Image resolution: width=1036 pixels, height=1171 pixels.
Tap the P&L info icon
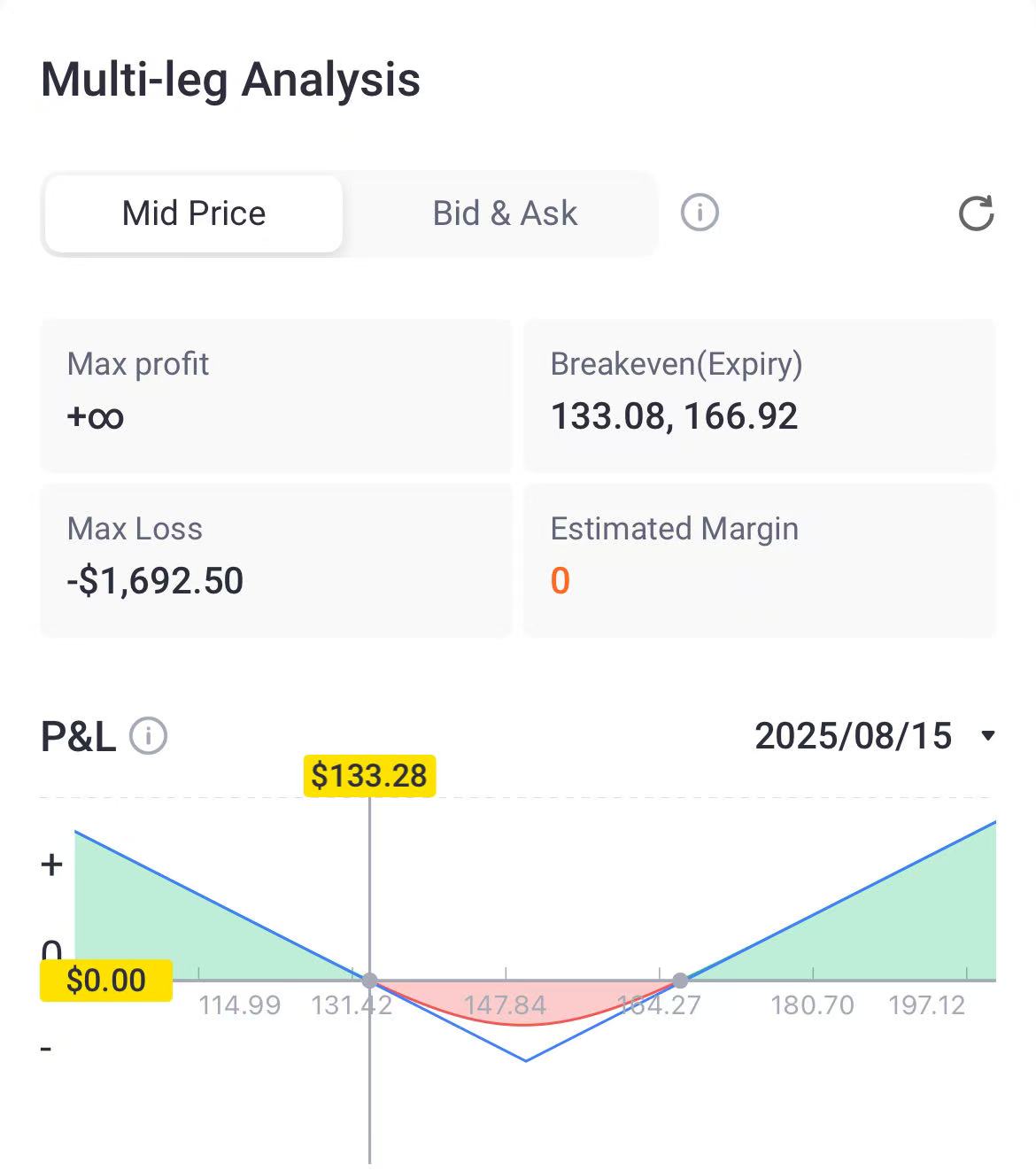(149, 736)
